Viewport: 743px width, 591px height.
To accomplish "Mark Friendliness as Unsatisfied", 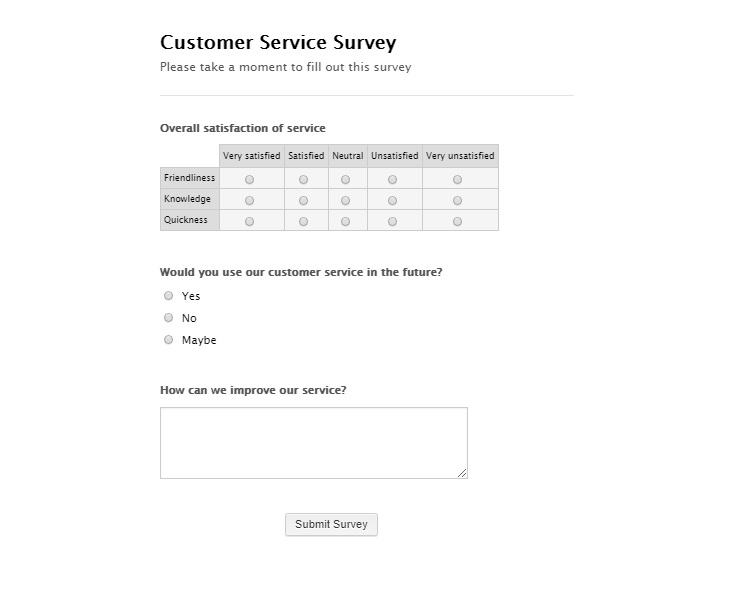I will coord(393,180).
